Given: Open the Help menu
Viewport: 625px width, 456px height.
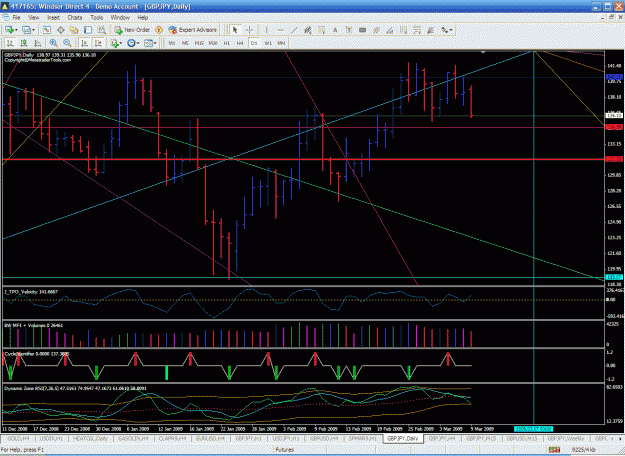Looking at the screenshot, I should coord(143,18).
